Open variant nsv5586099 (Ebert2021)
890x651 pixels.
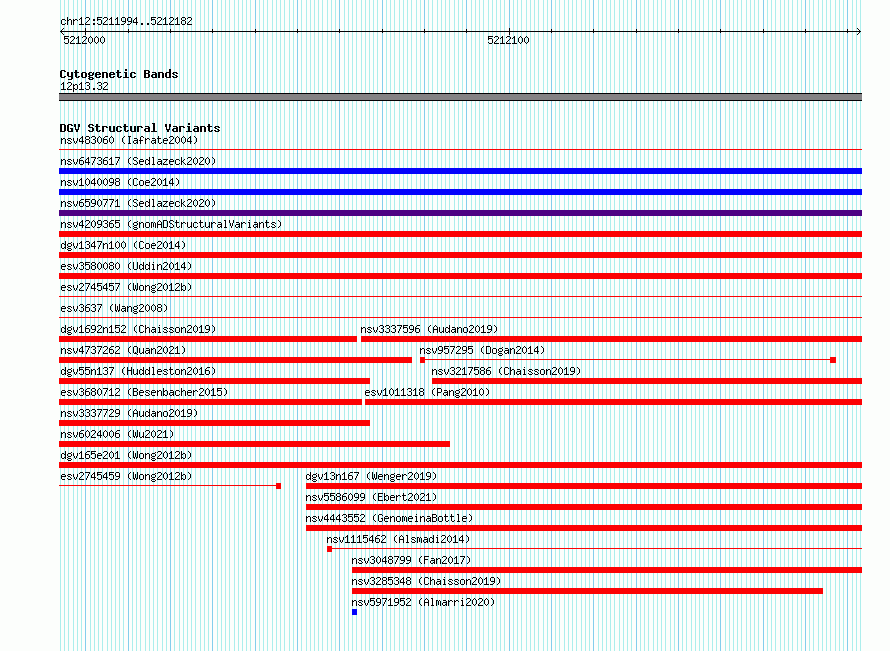click(x=371, y=497)
